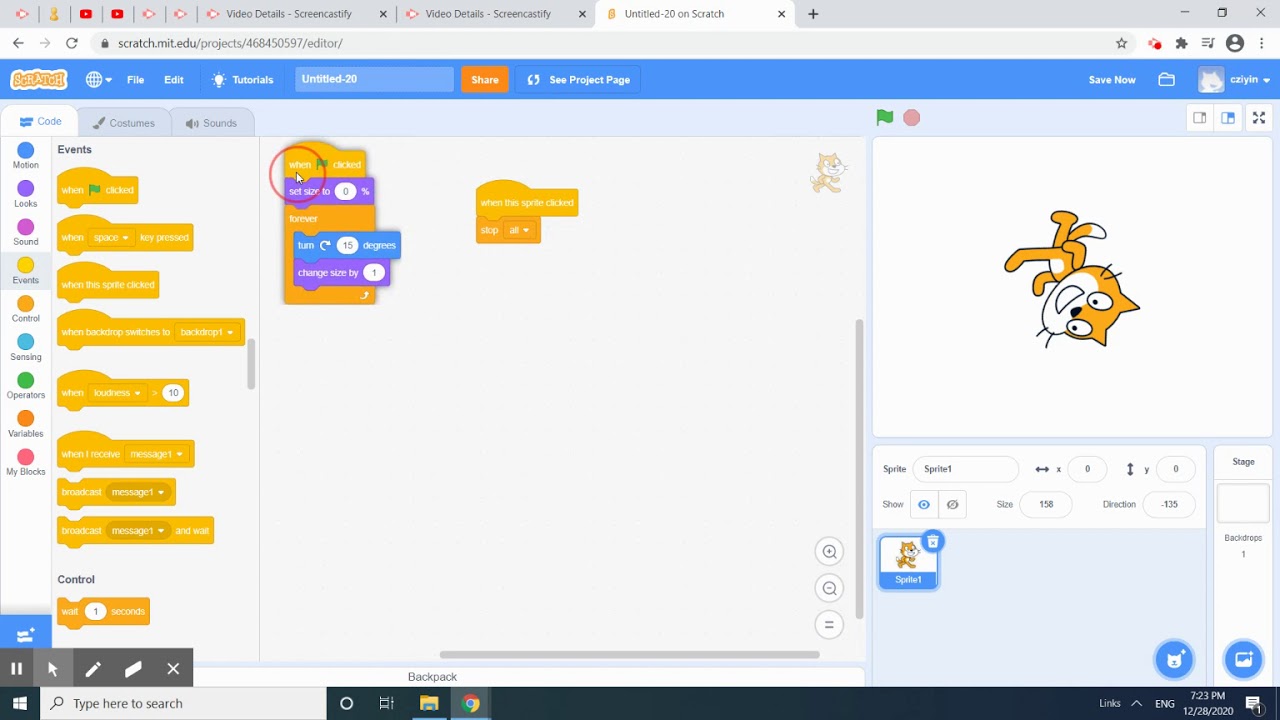
Task: Click See Project Page button
Action: coord(579,79)
